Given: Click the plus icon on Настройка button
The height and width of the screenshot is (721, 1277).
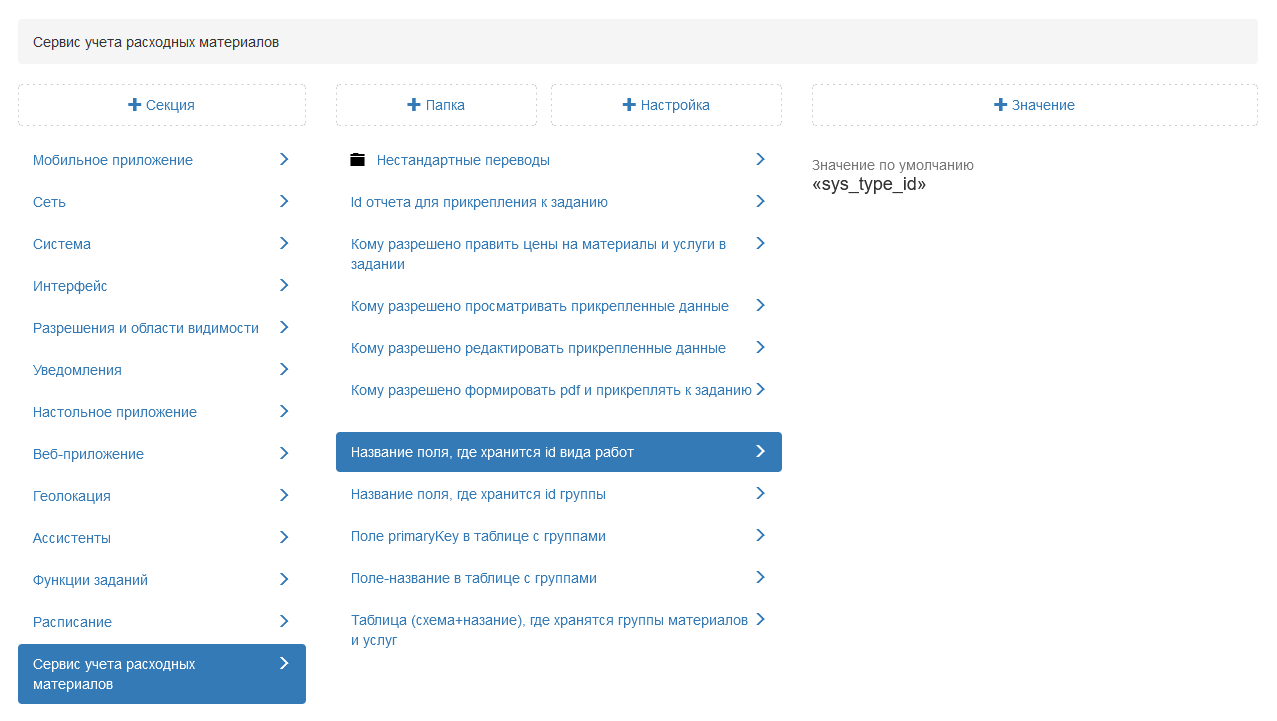Looking at the screenshot, I should click(629, 105).
